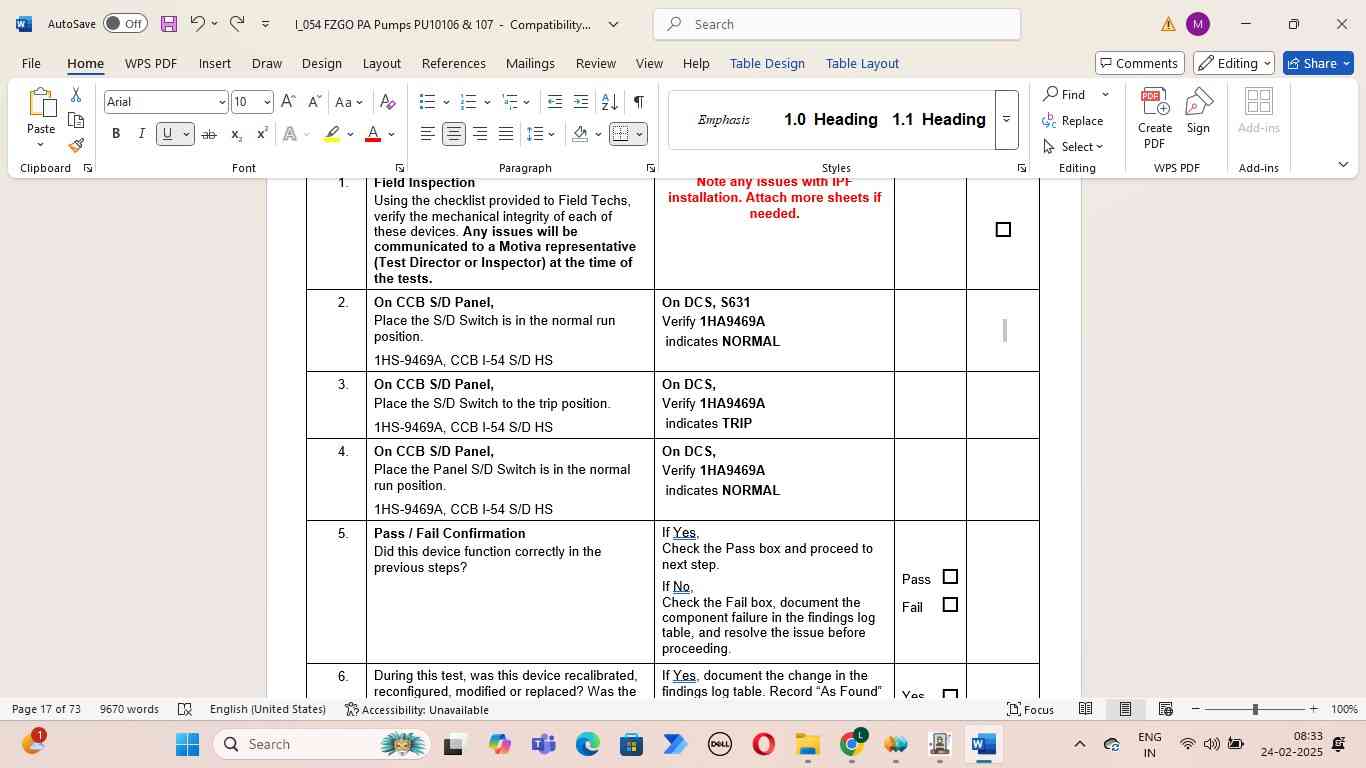1366x768 pixels.
Task: Switch to the Review tab
Action: [595, 63]
